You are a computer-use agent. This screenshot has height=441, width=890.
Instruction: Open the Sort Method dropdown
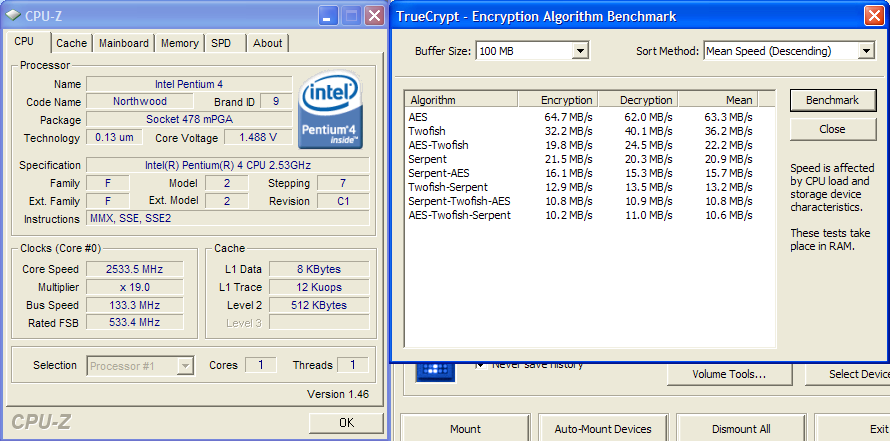pyautogui.click(x=866, y=51)
